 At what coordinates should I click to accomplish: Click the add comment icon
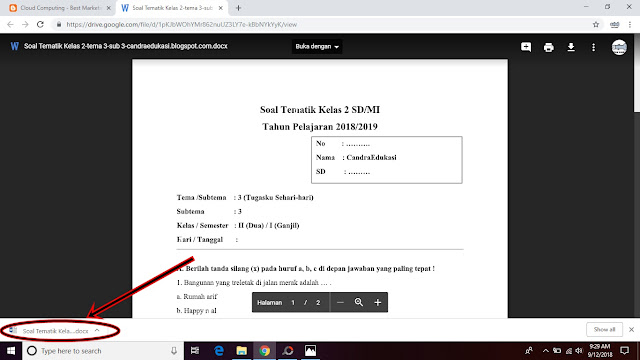pos(526,47)
